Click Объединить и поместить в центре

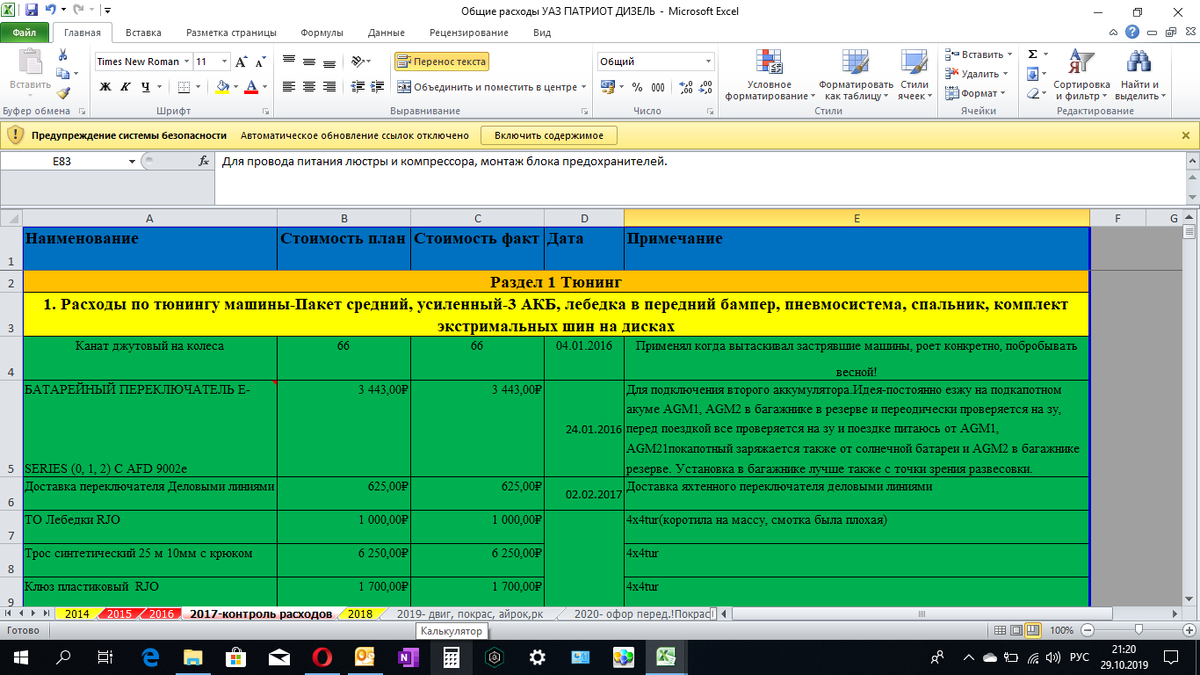pos(487,86)
